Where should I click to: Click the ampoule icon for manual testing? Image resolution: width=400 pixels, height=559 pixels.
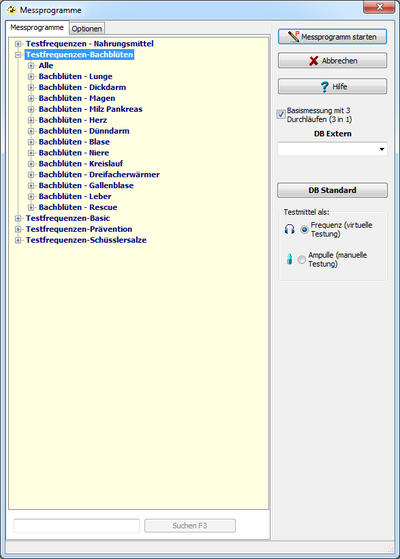pyautogui.click(x=289, y=259)
